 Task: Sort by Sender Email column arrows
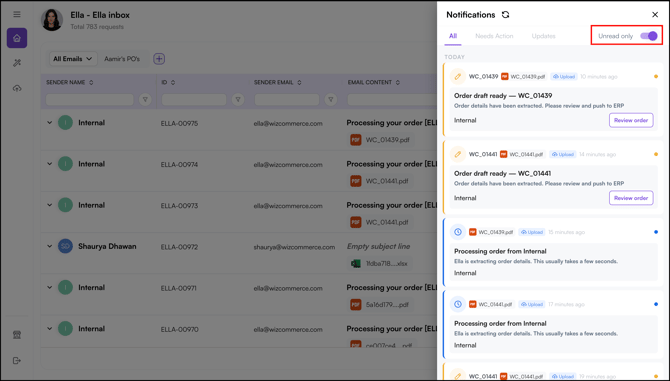(x=299, y=82)
